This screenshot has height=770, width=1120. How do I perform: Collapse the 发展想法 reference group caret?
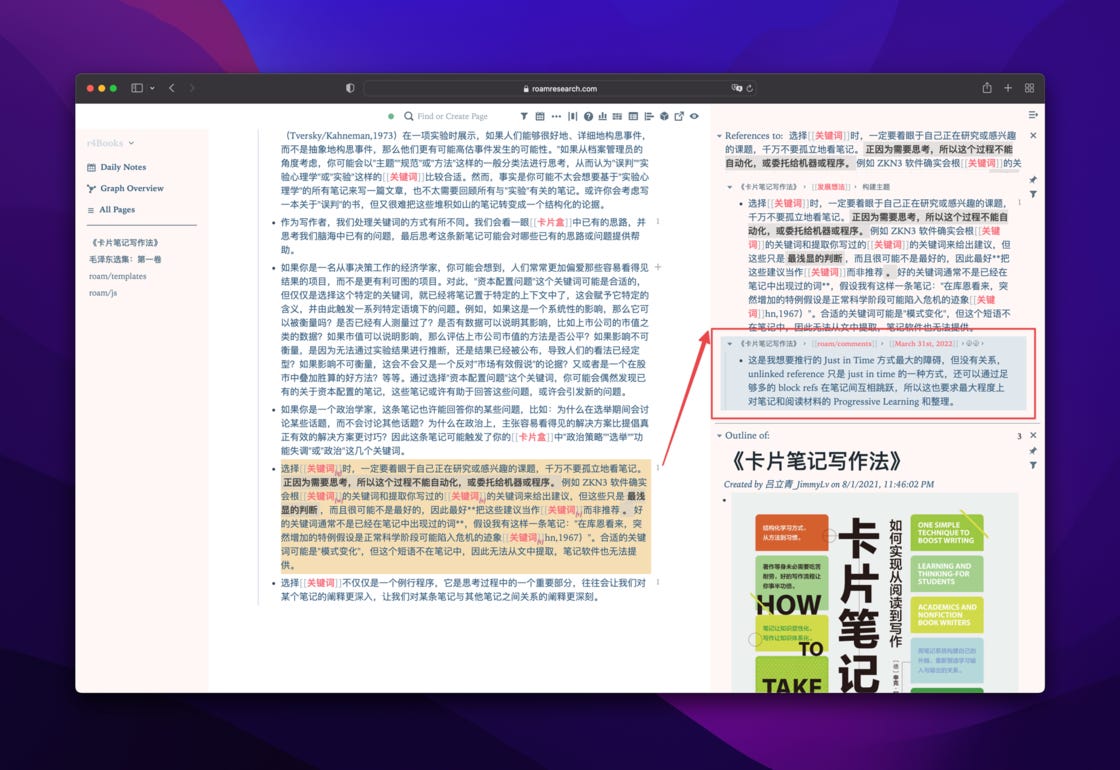click(729, 187)
